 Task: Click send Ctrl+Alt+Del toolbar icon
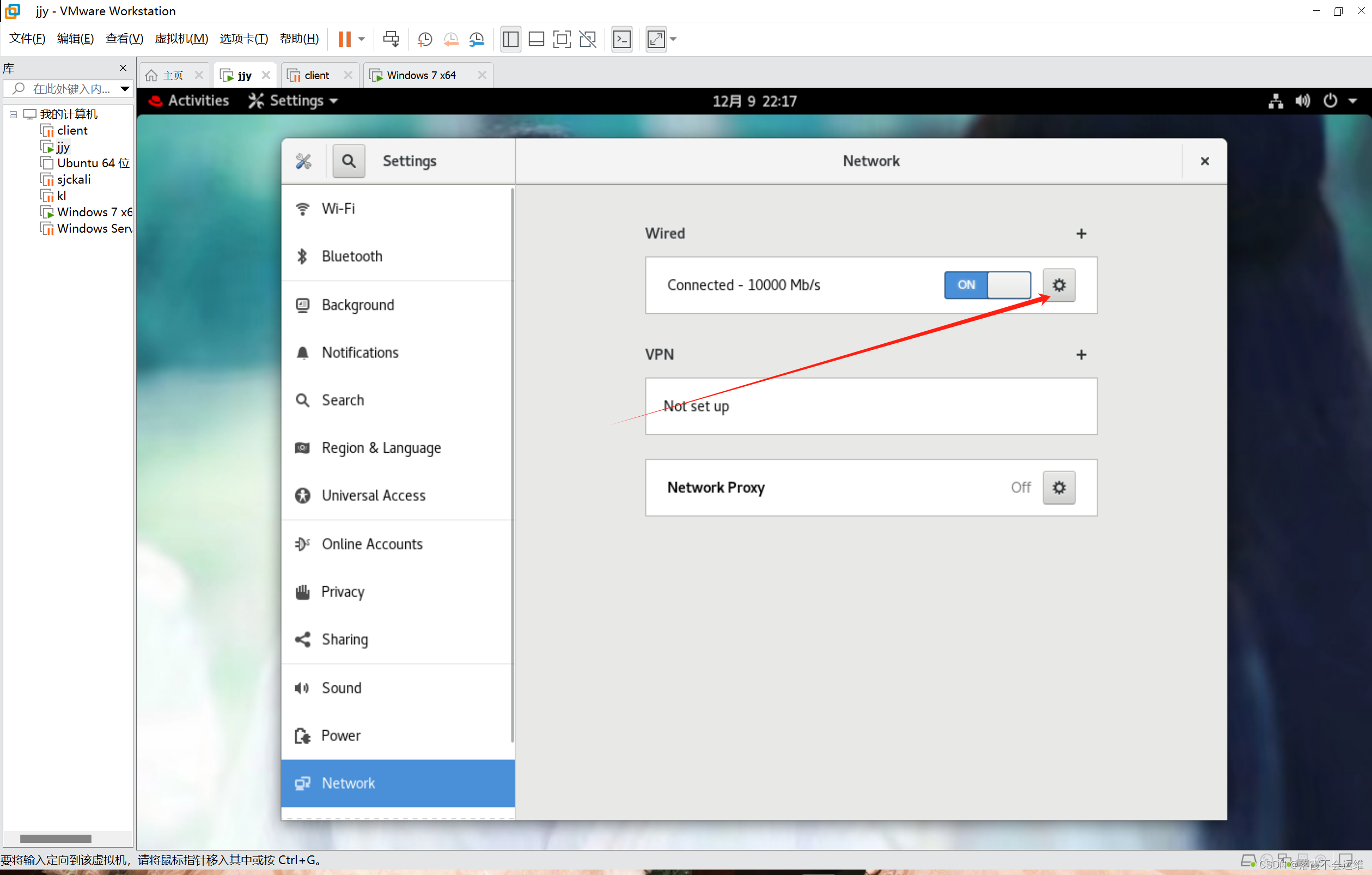coord(391,39)
